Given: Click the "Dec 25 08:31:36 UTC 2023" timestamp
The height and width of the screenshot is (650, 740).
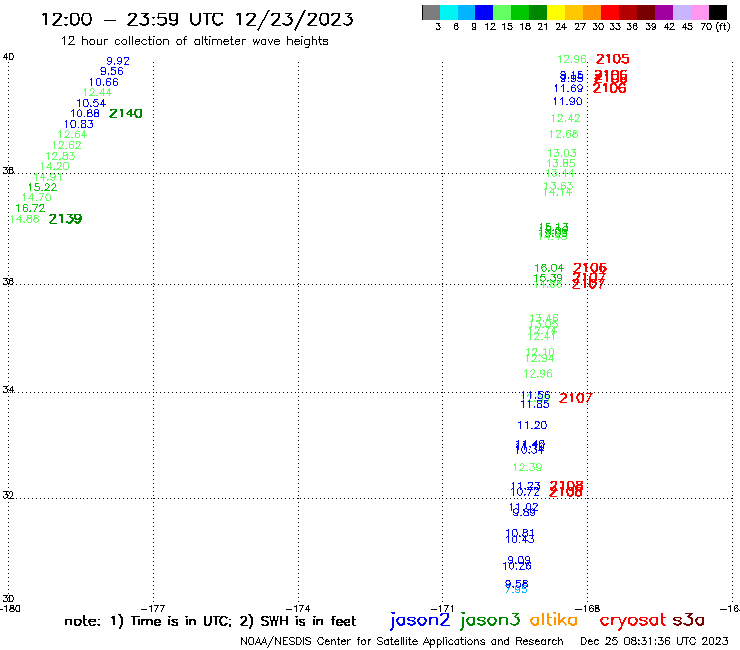Looking at the screenshot, I should [x=654, y=641].
